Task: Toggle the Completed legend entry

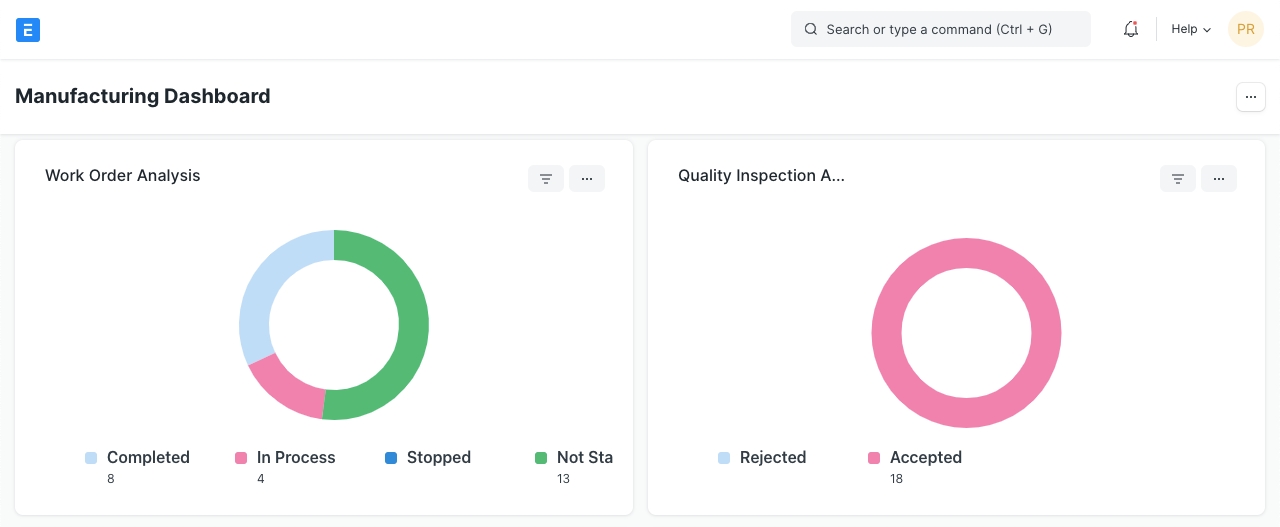Action: coord(147,458)
